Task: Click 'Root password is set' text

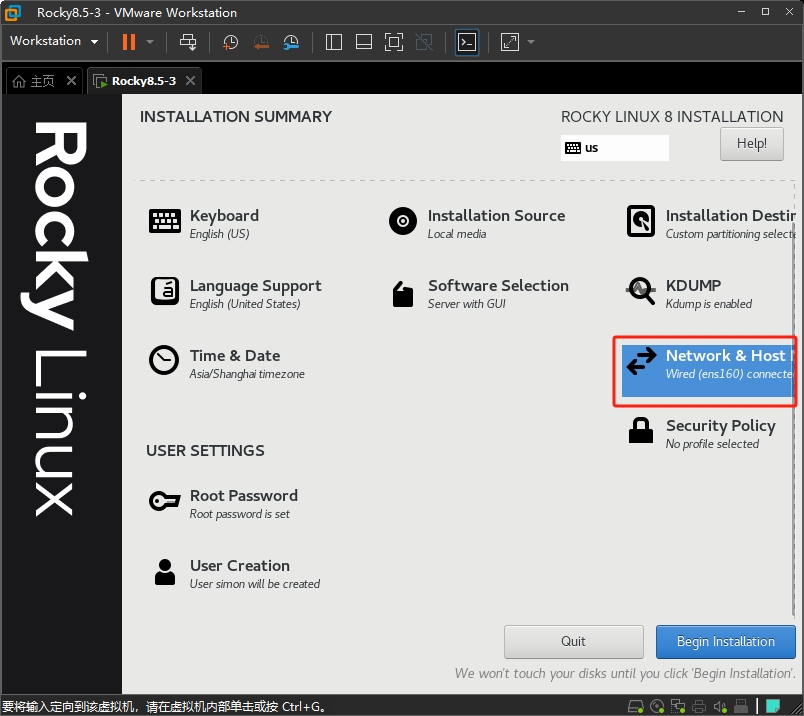Action: coord(239,514)
